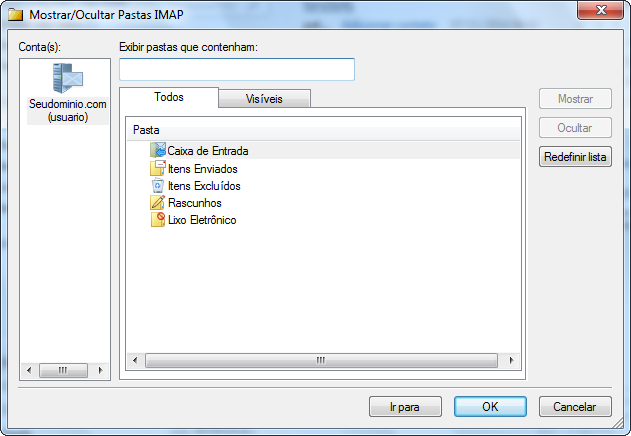Select the Seudominio.com account server icon
631x436 pixels.
68,78
